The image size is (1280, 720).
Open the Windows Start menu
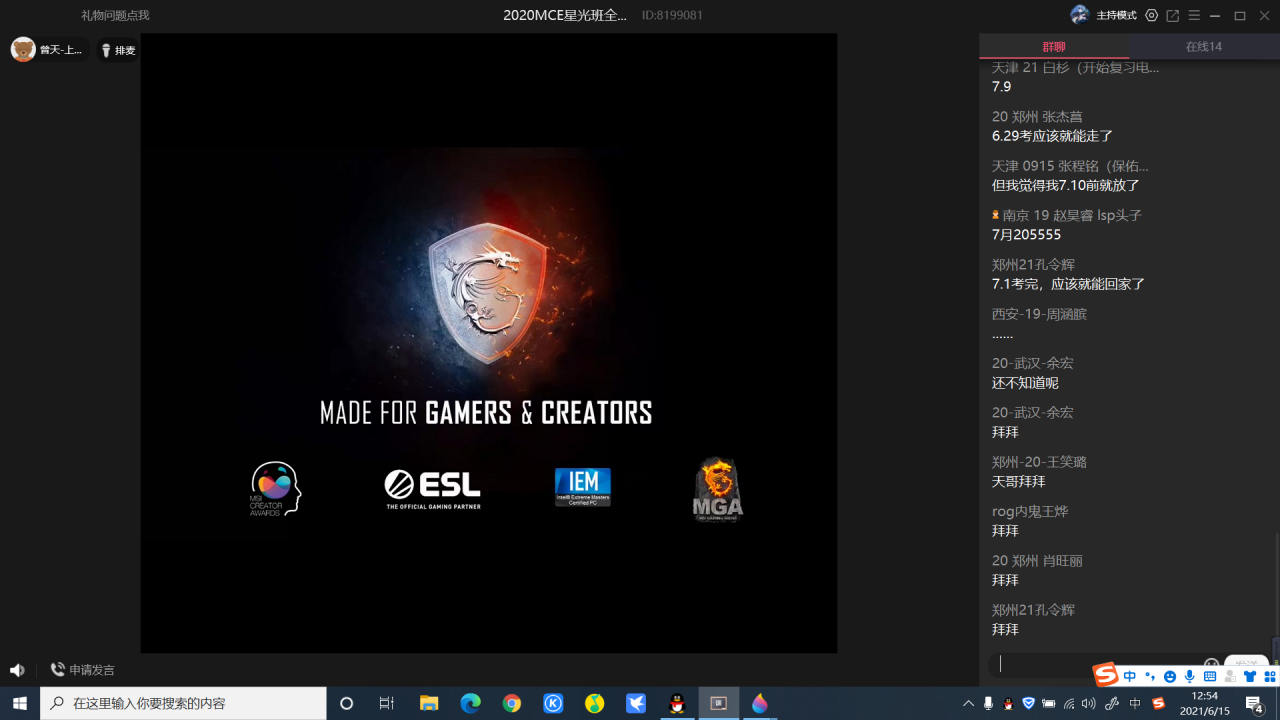[20, 703]
